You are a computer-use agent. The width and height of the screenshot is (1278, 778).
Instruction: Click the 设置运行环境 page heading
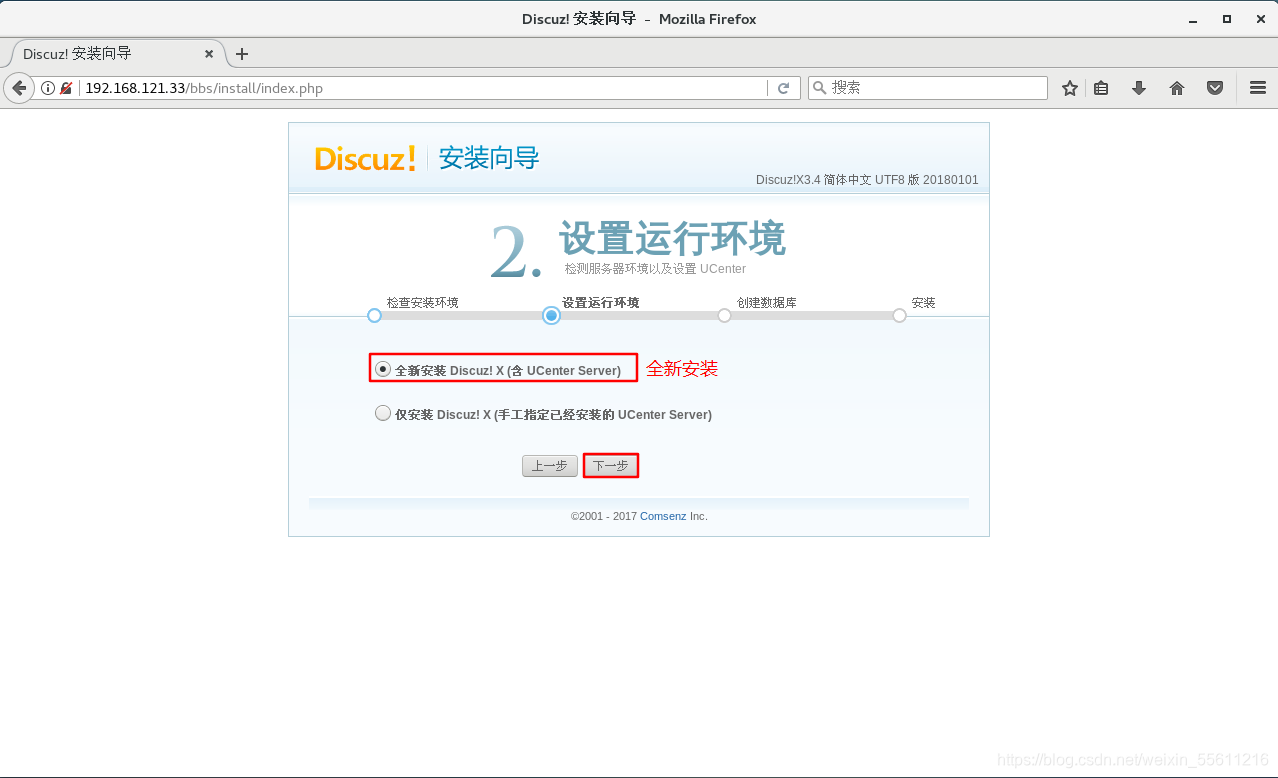[672, 239]
